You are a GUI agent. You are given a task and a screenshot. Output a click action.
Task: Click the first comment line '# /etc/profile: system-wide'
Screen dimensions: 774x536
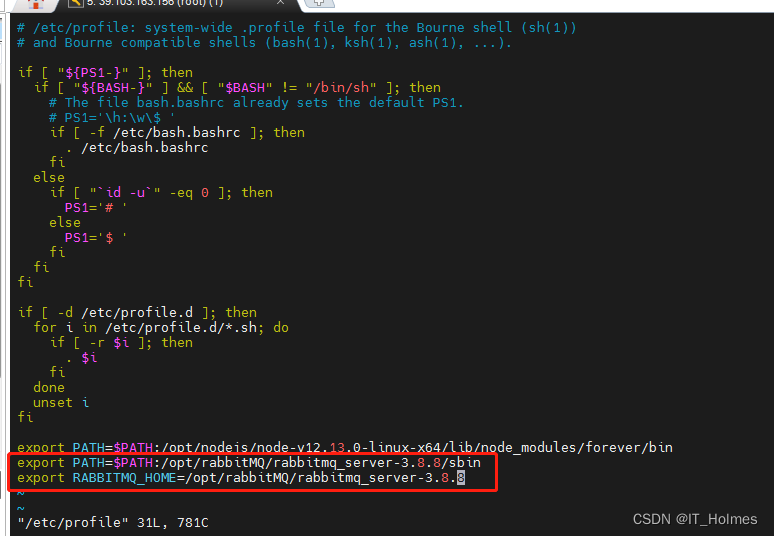[x=297, y=28]
